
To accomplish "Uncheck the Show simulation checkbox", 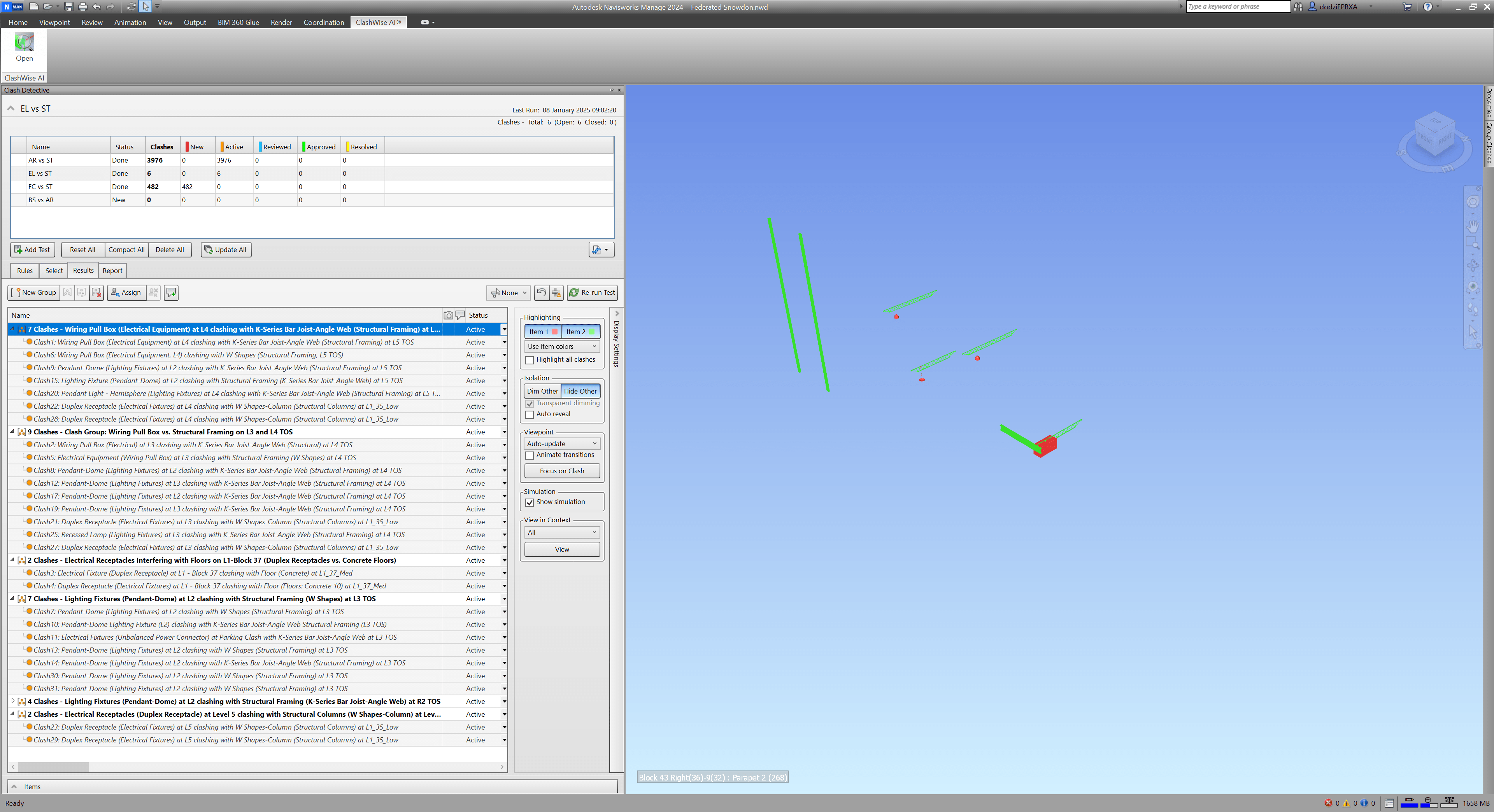I will point(530,502).
